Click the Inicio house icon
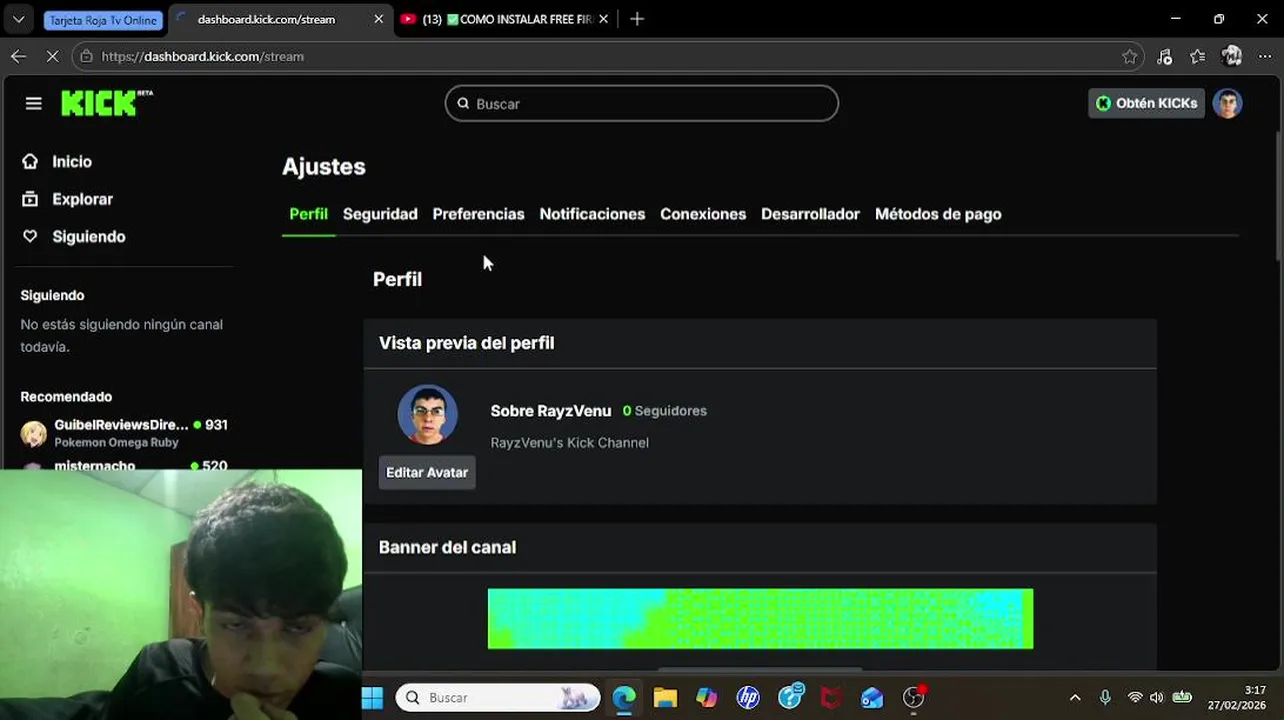 [x=30, y=161]
